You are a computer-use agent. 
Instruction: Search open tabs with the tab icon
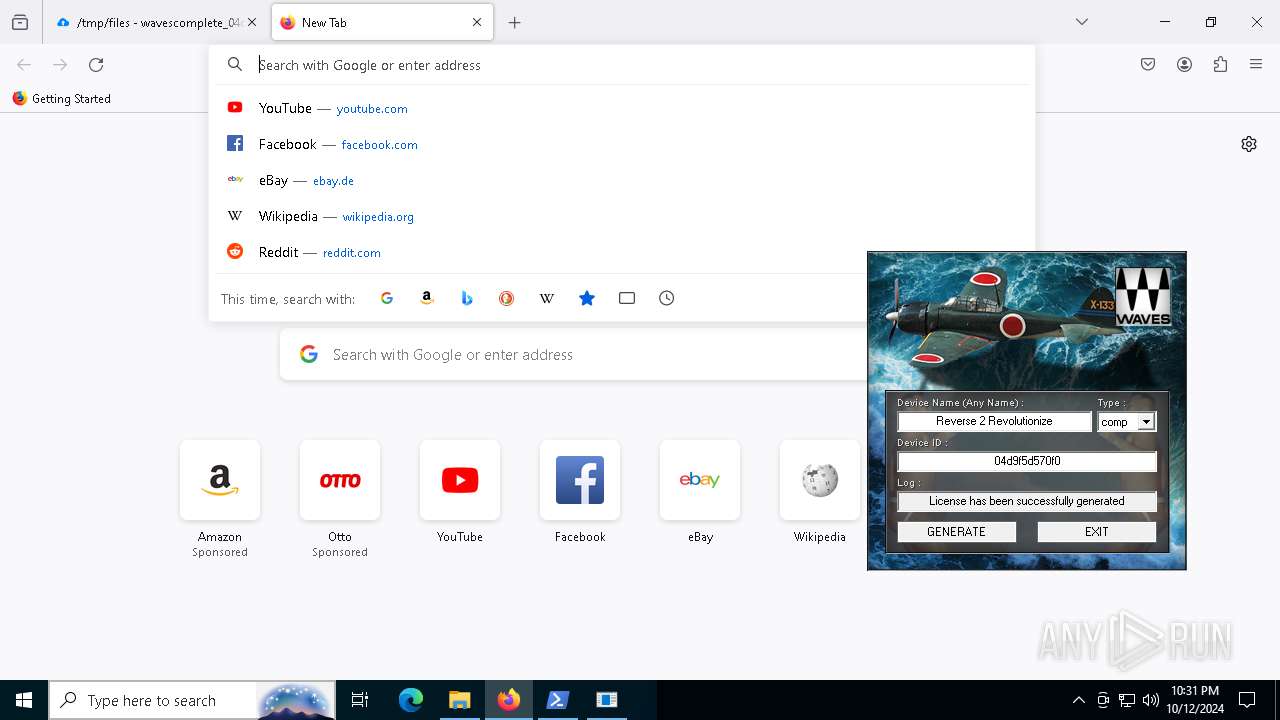point(627,298)
